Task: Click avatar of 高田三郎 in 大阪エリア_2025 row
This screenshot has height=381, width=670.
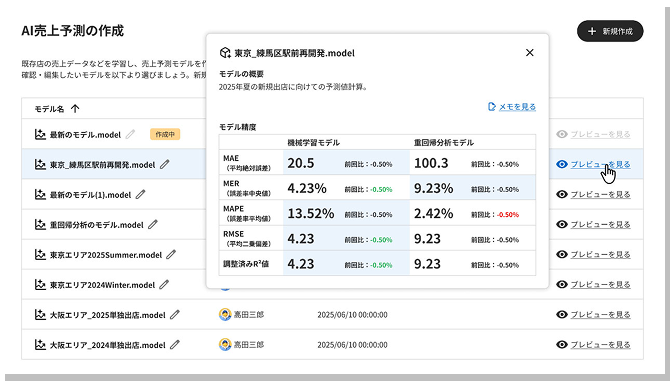Action: [x=225, y=314]
